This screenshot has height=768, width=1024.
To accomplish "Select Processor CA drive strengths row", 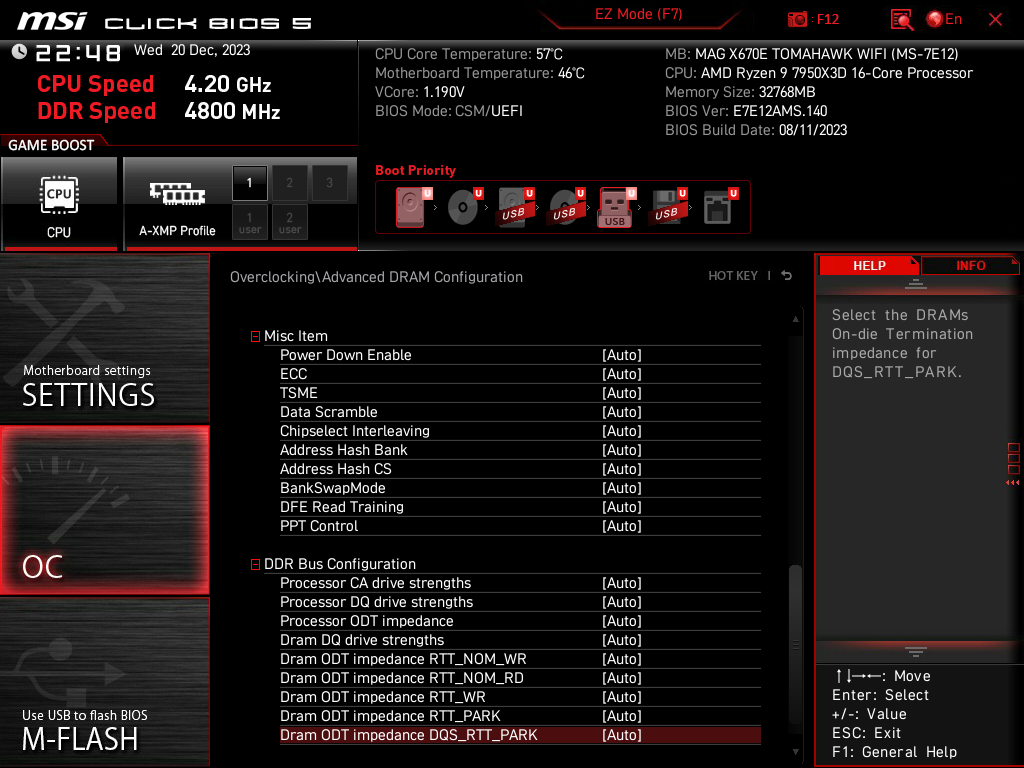I will (520, 583).
